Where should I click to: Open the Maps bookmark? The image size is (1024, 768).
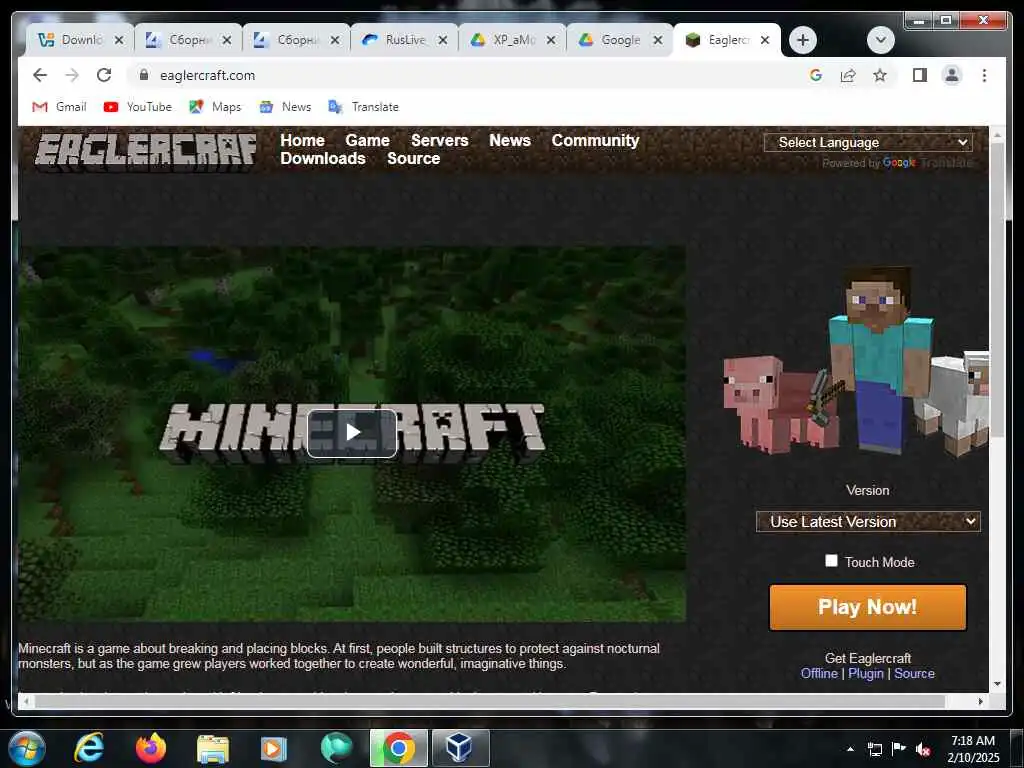[216, 106]
